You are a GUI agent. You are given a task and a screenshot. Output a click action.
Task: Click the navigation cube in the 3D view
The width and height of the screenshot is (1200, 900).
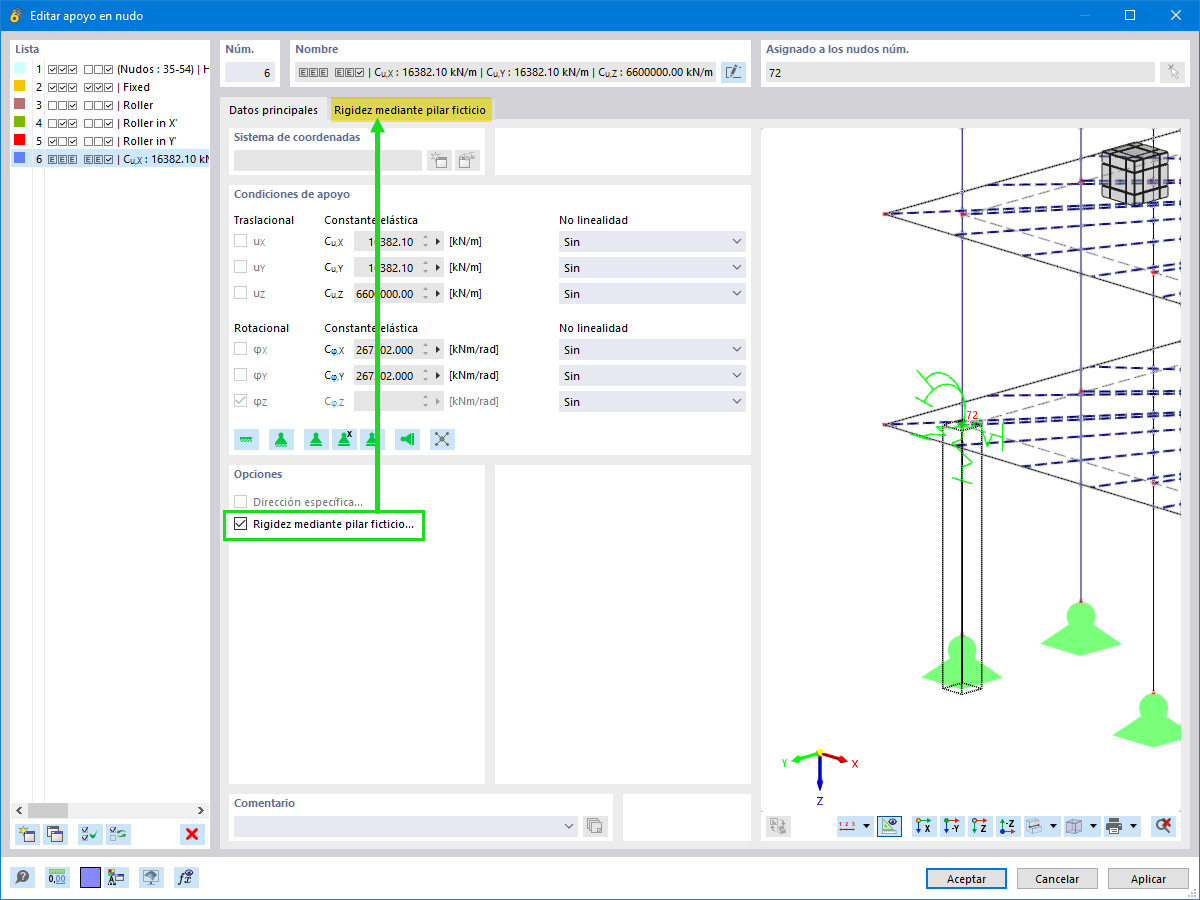point(1134,174)
